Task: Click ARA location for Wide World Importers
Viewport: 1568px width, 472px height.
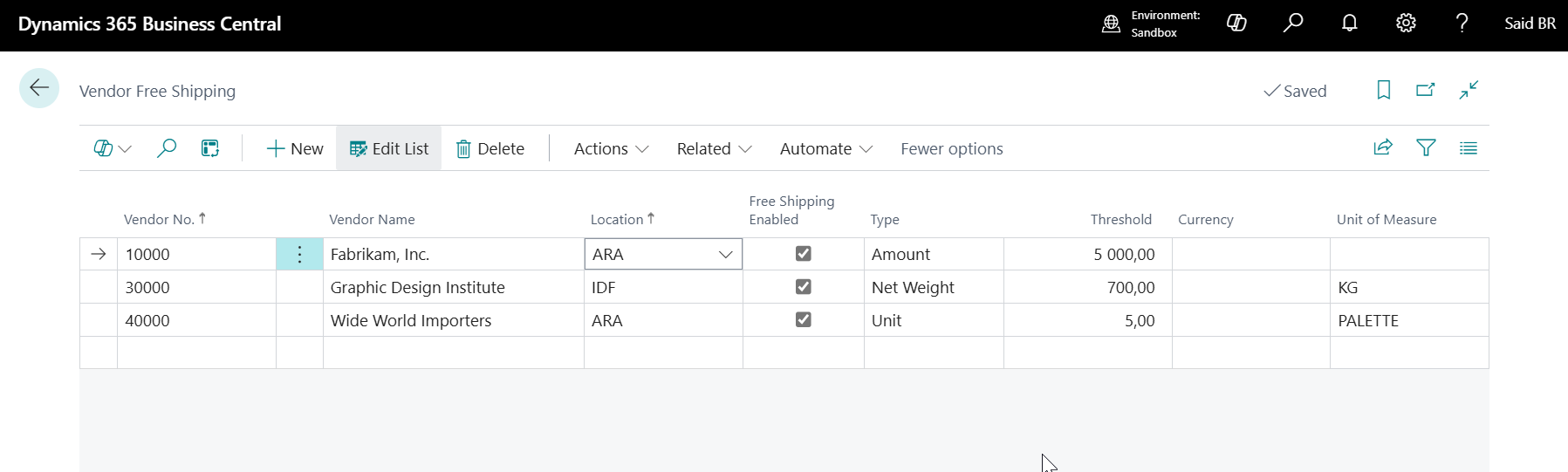Action: click(x=663, y=320)
